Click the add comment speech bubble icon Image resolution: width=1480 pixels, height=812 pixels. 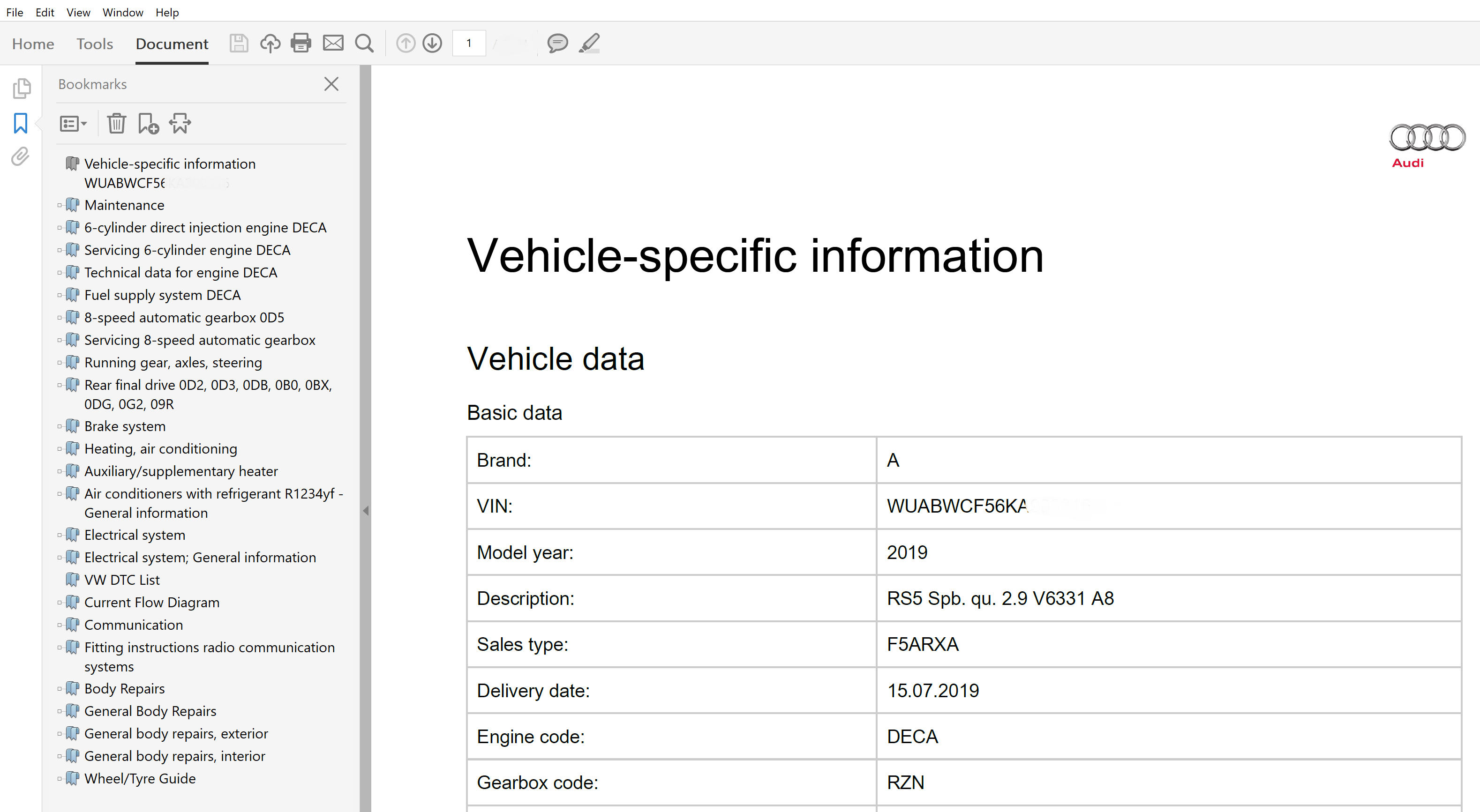coord(557,43)
